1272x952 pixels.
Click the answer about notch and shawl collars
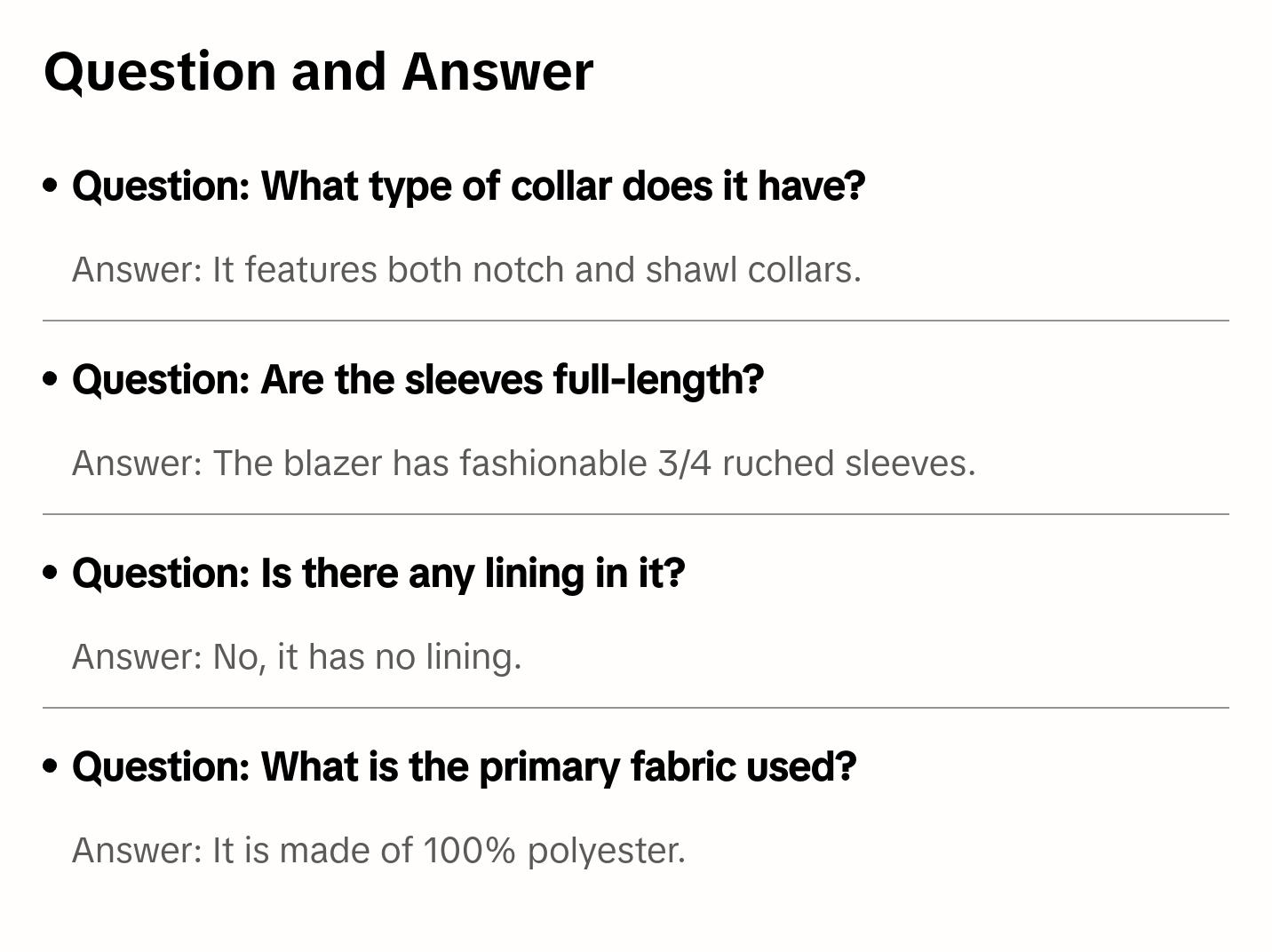point(466,270)
